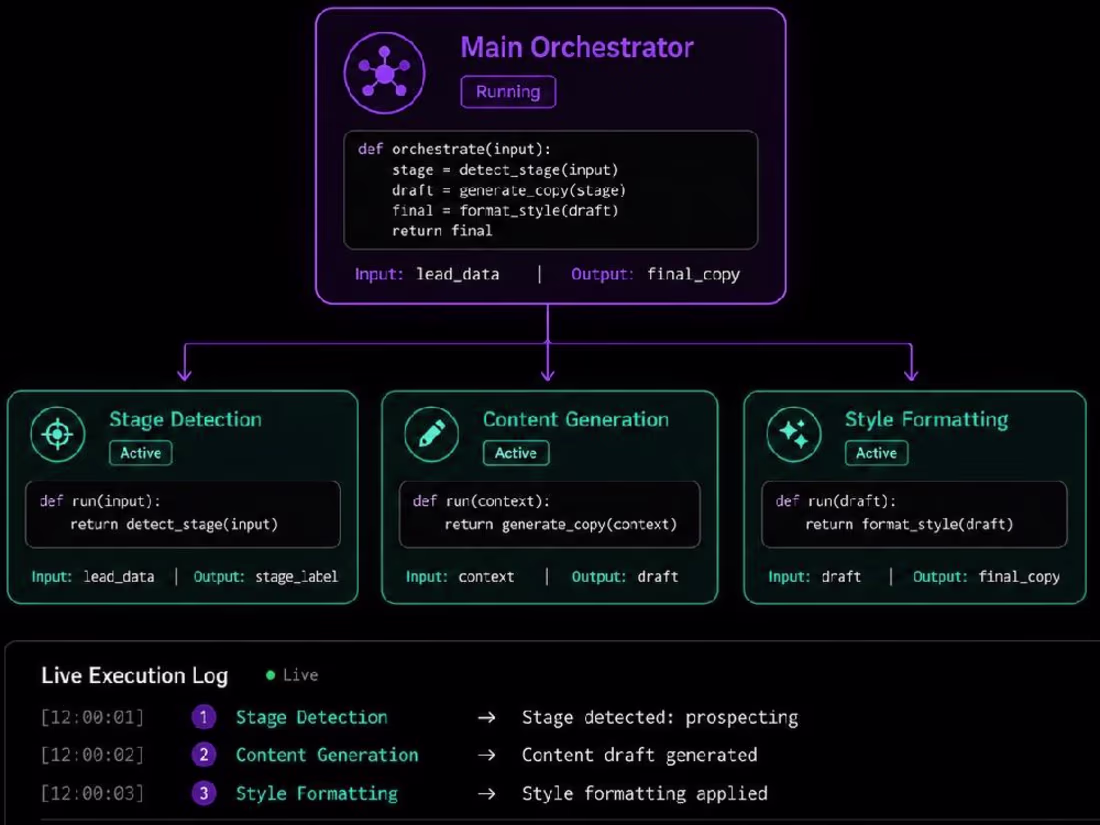Click lead_data input in Stage Detection card

pyautogui.click(x=119, y=577)
